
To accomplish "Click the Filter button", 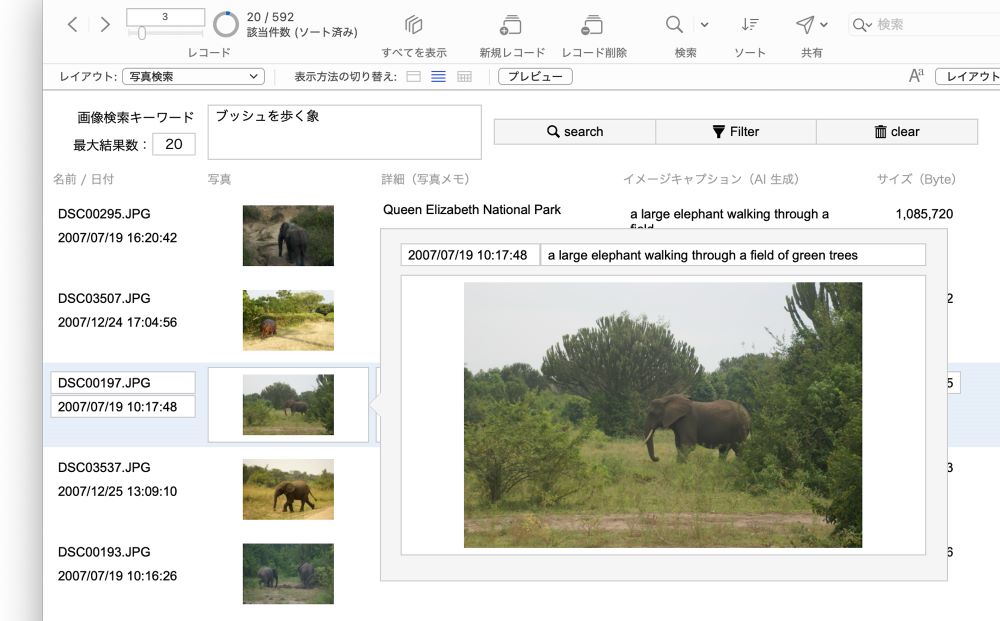I will [736, 131].
